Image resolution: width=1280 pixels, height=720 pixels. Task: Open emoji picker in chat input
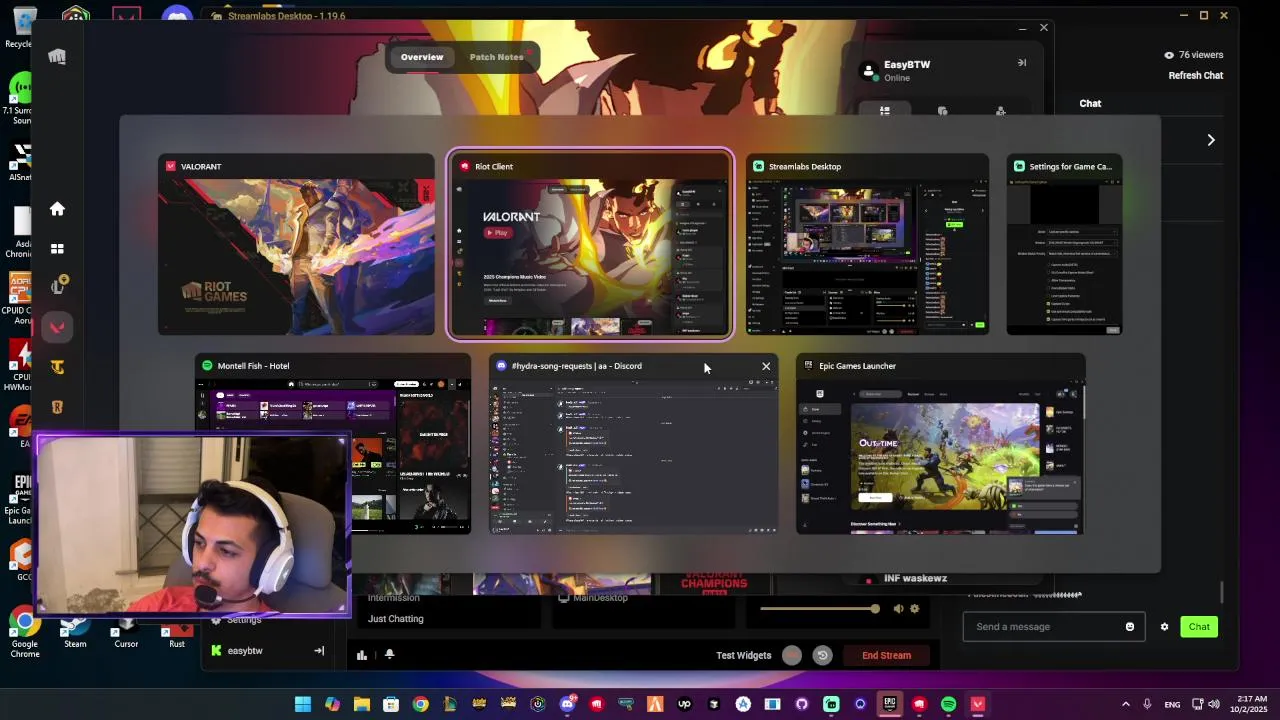pyautogui.click(x=1130, y=627)
